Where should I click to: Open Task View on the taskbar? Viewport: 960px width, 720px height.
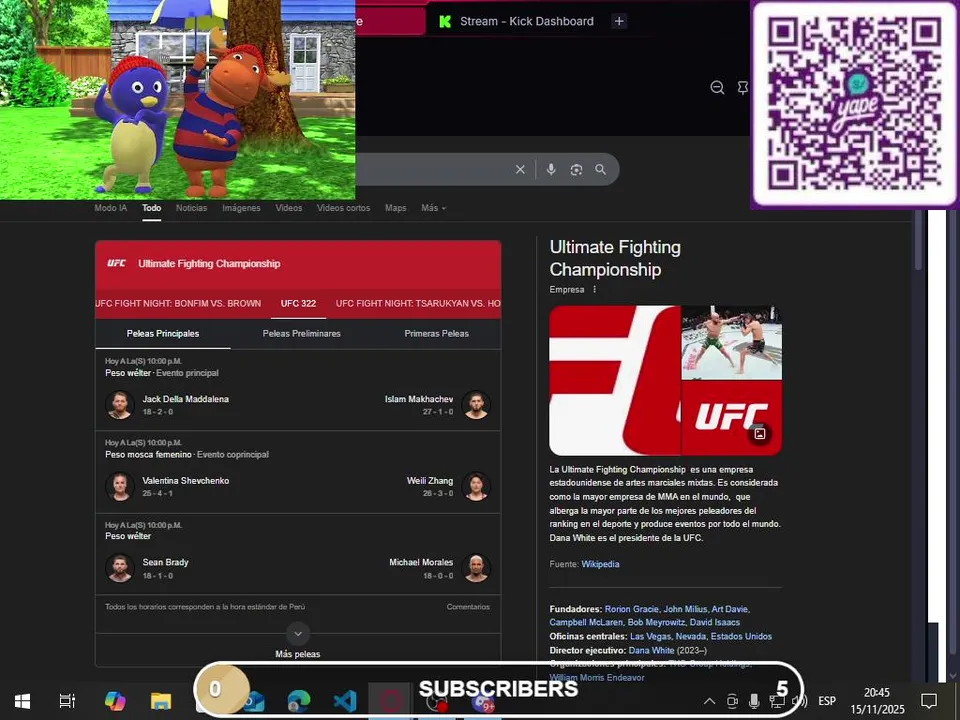pyautogui.click(x=67, y=701)
